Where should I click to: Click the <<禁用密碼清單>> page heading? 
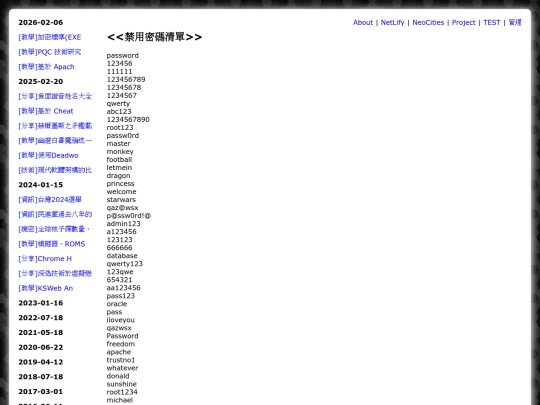click(155, 37)
